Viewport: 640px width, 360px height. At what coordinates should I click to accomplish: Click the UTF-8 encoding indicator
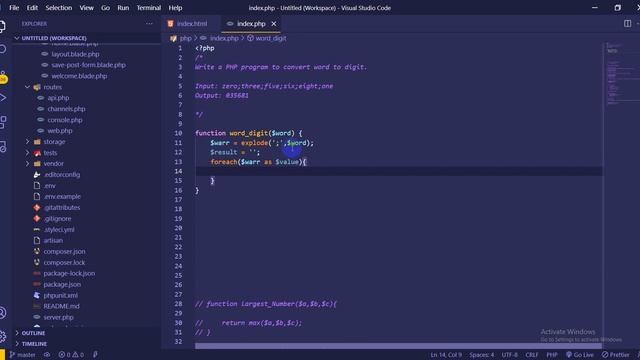(x=509, y=355)
